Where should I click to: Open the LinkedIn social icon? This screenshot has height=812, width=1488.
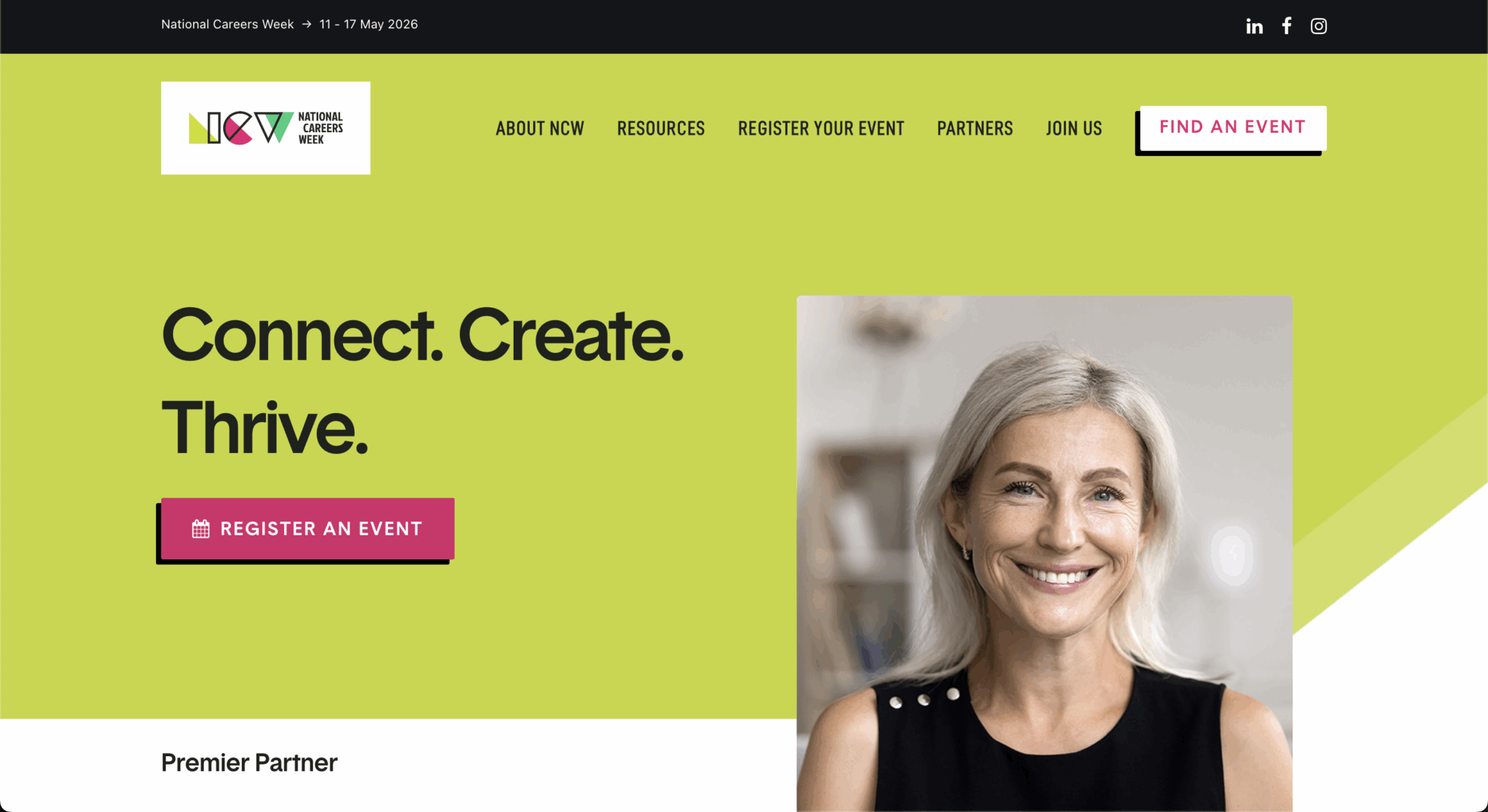click(x=1254, y=26)
